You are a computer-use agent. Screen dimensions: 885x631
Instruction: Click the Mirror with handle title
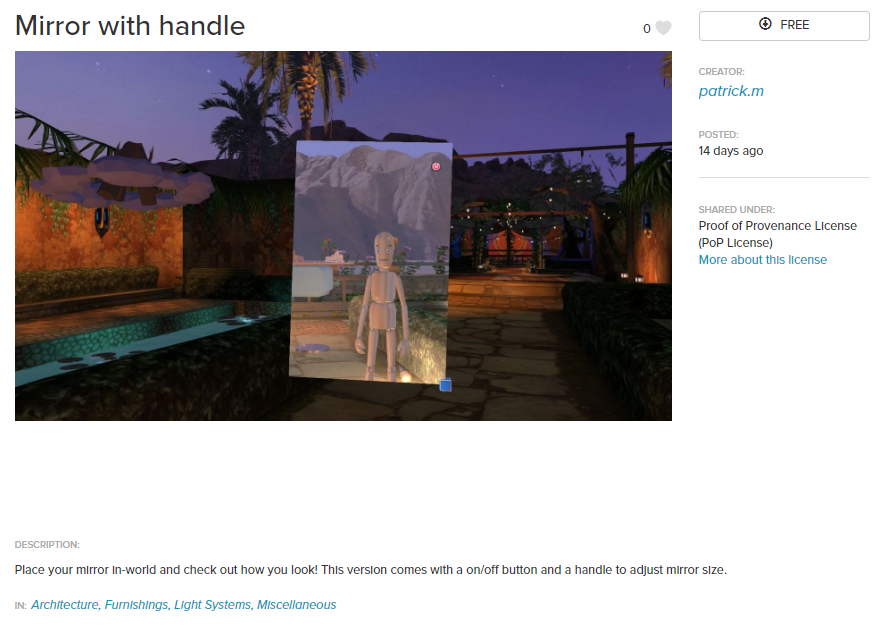130,26
